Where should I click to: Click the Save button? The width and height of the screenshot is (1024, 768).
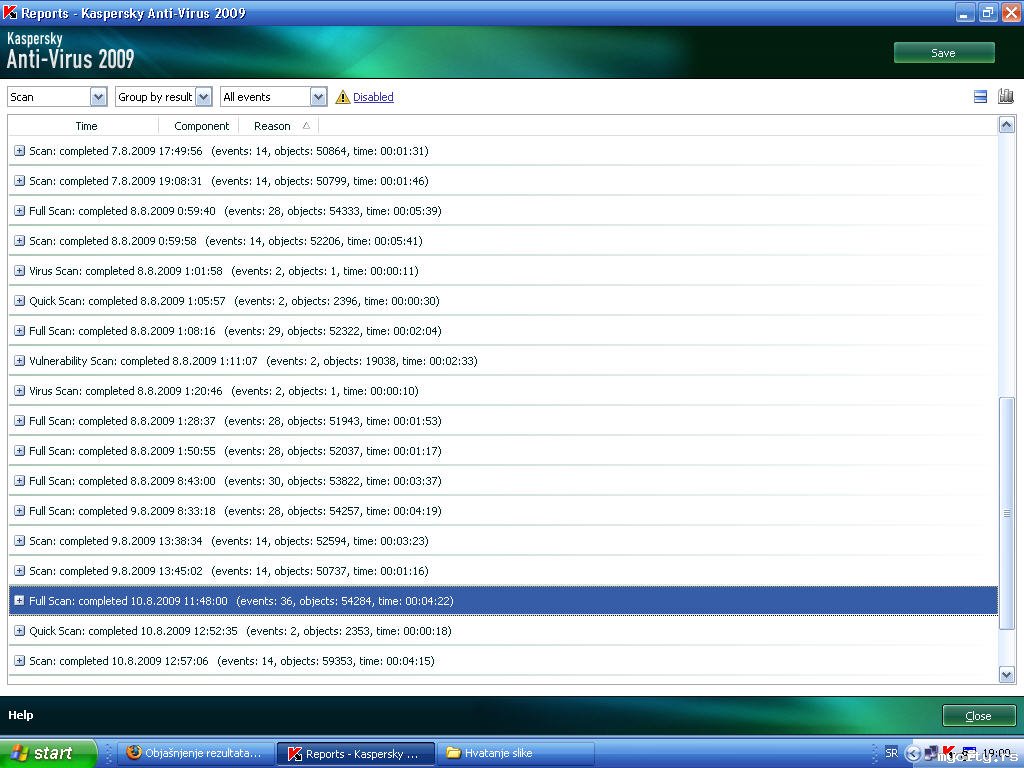point(944,53)
